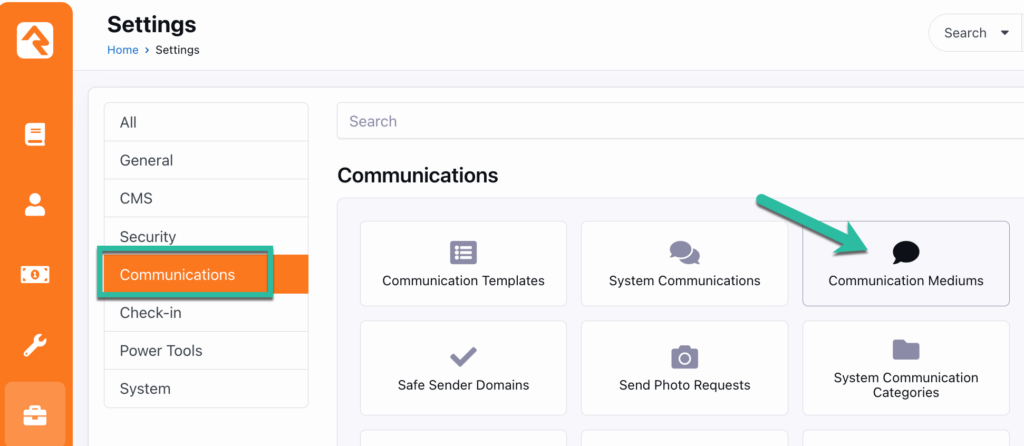
Task: Click the Rock RMS logo icon
Action: coord(35,40)
